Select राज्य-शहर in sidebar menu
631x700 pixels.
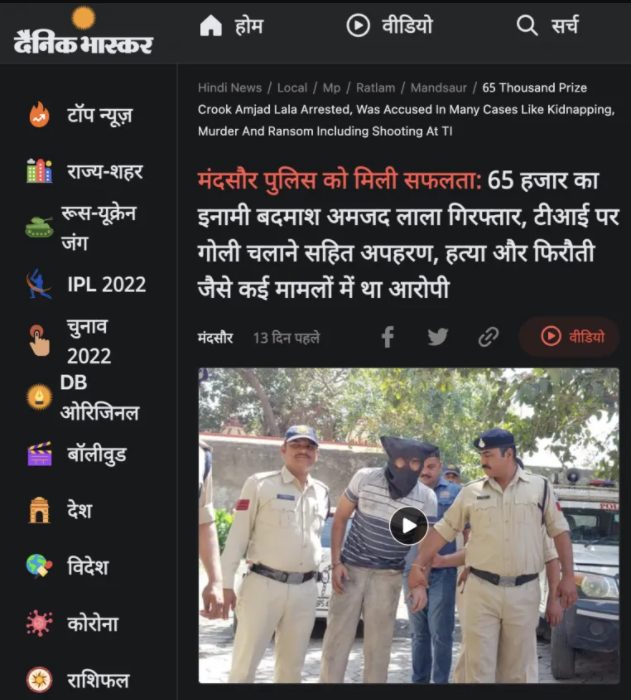pyautogui.click(x=105, y=171)
